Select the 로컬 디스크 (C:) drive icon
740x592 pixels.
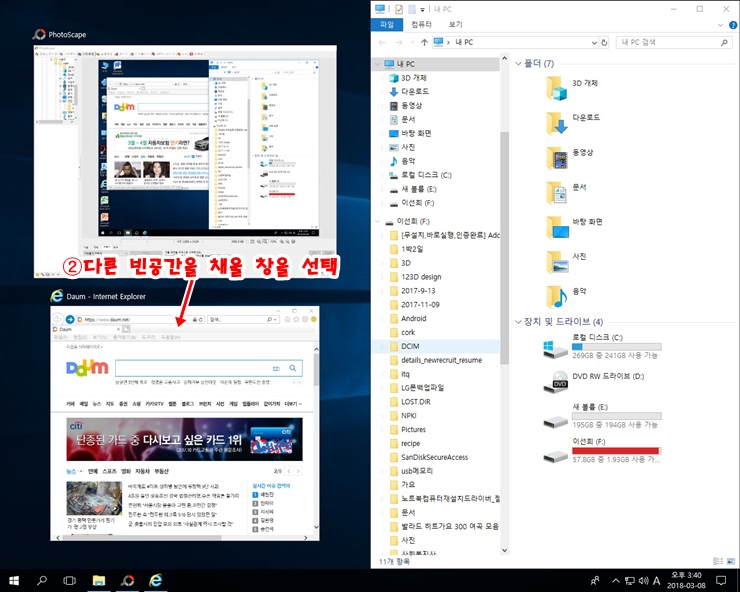[x=555, y=349]
